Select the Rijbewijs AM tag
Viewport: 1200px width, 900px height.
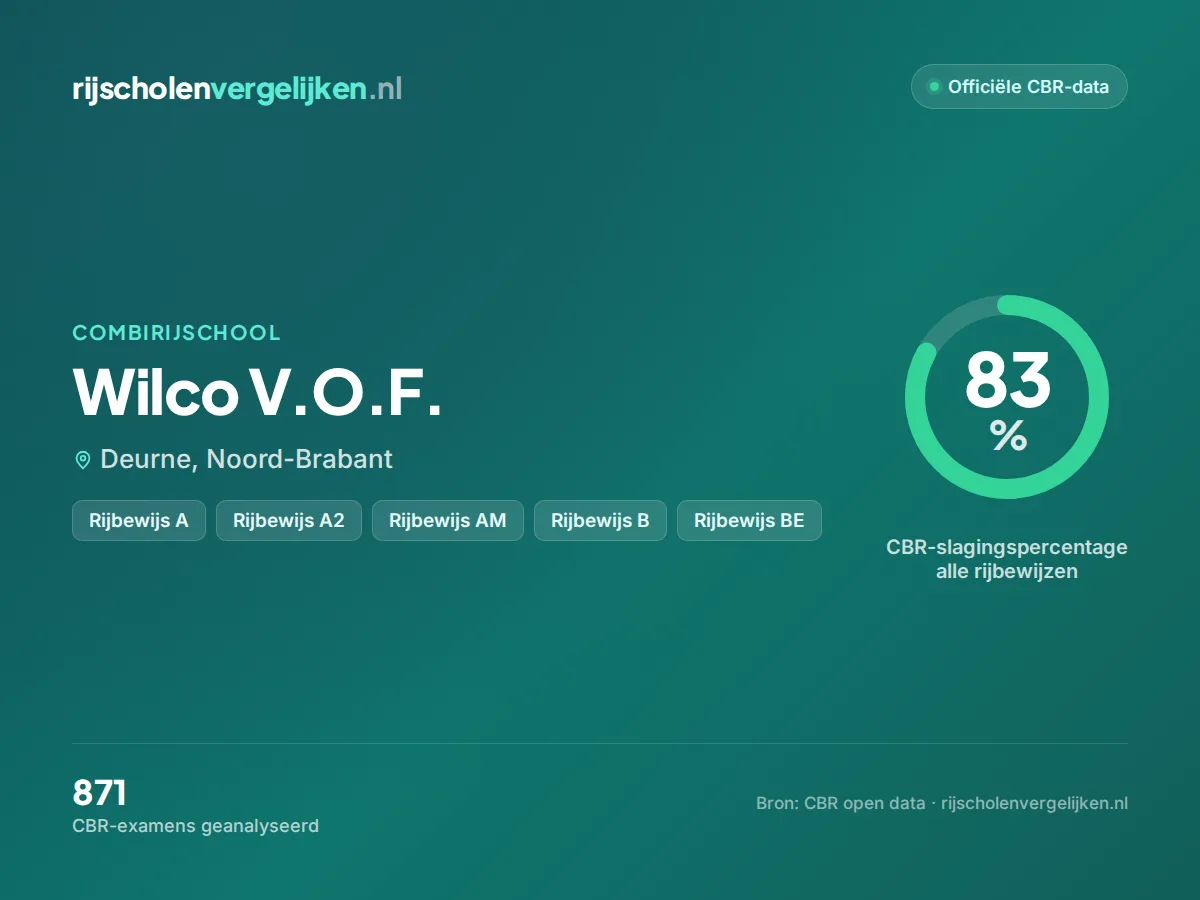448,521
